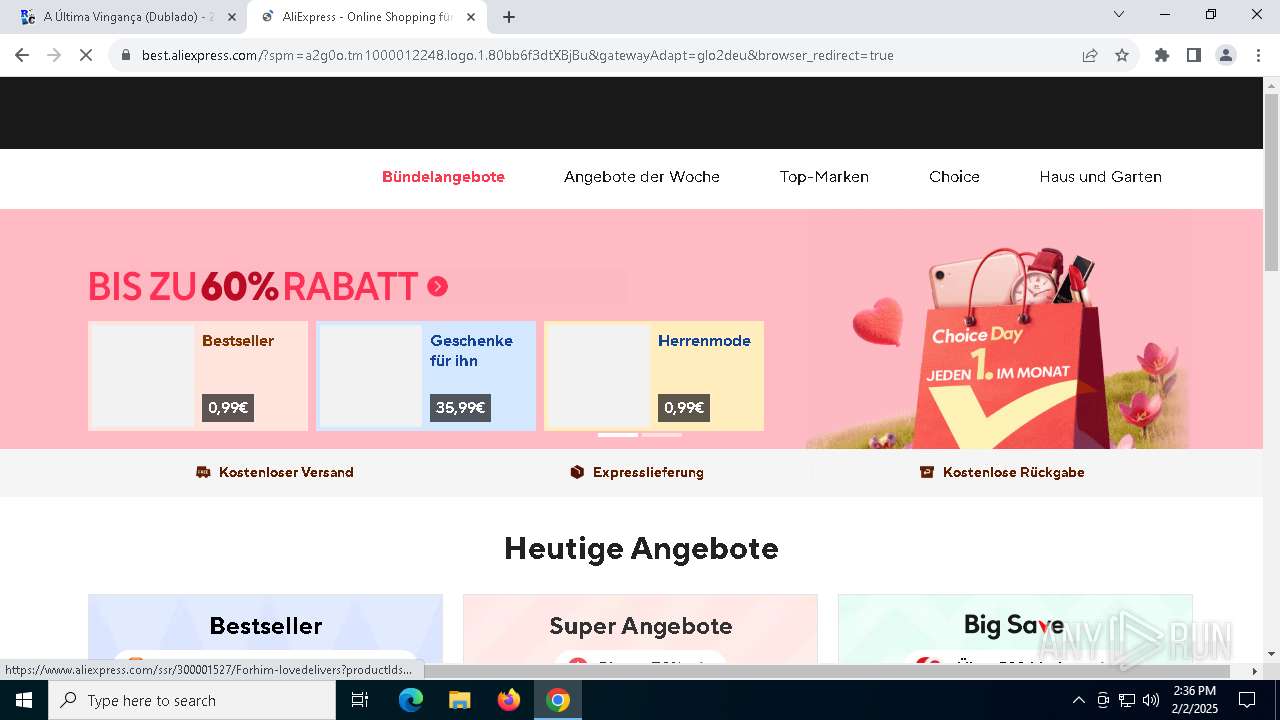Click the vertical scrollbar thumb
This screenshot has height=720, width=1280.
click(1271, 181)
